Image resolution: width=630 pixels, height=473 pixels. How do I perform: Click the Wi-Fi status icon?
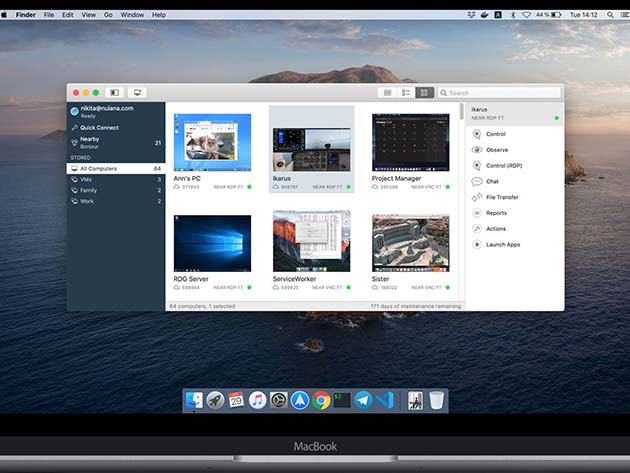tap(526, 15)
